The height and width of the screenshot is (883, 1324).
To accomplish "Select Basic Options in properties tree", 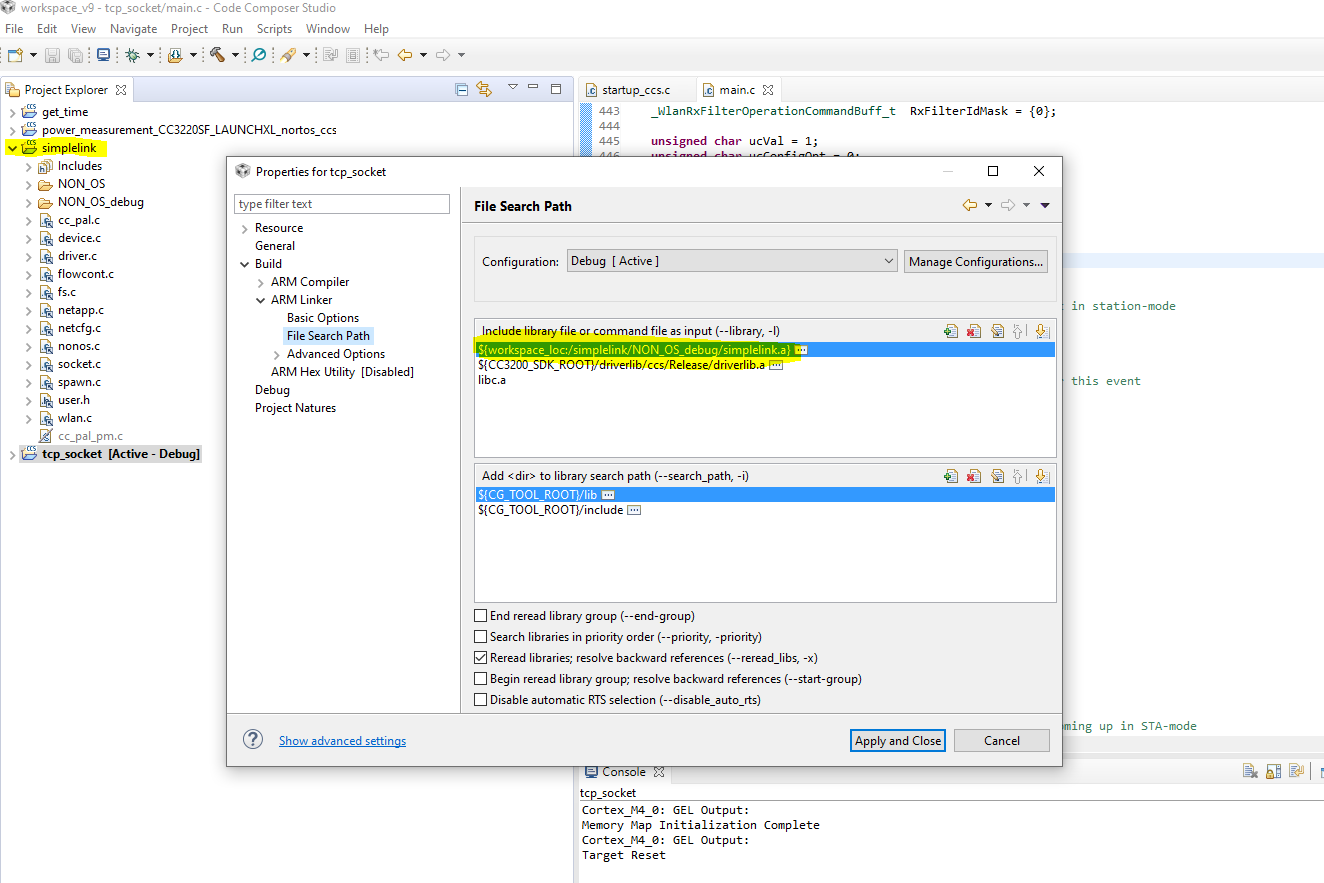I will (323, 318).
